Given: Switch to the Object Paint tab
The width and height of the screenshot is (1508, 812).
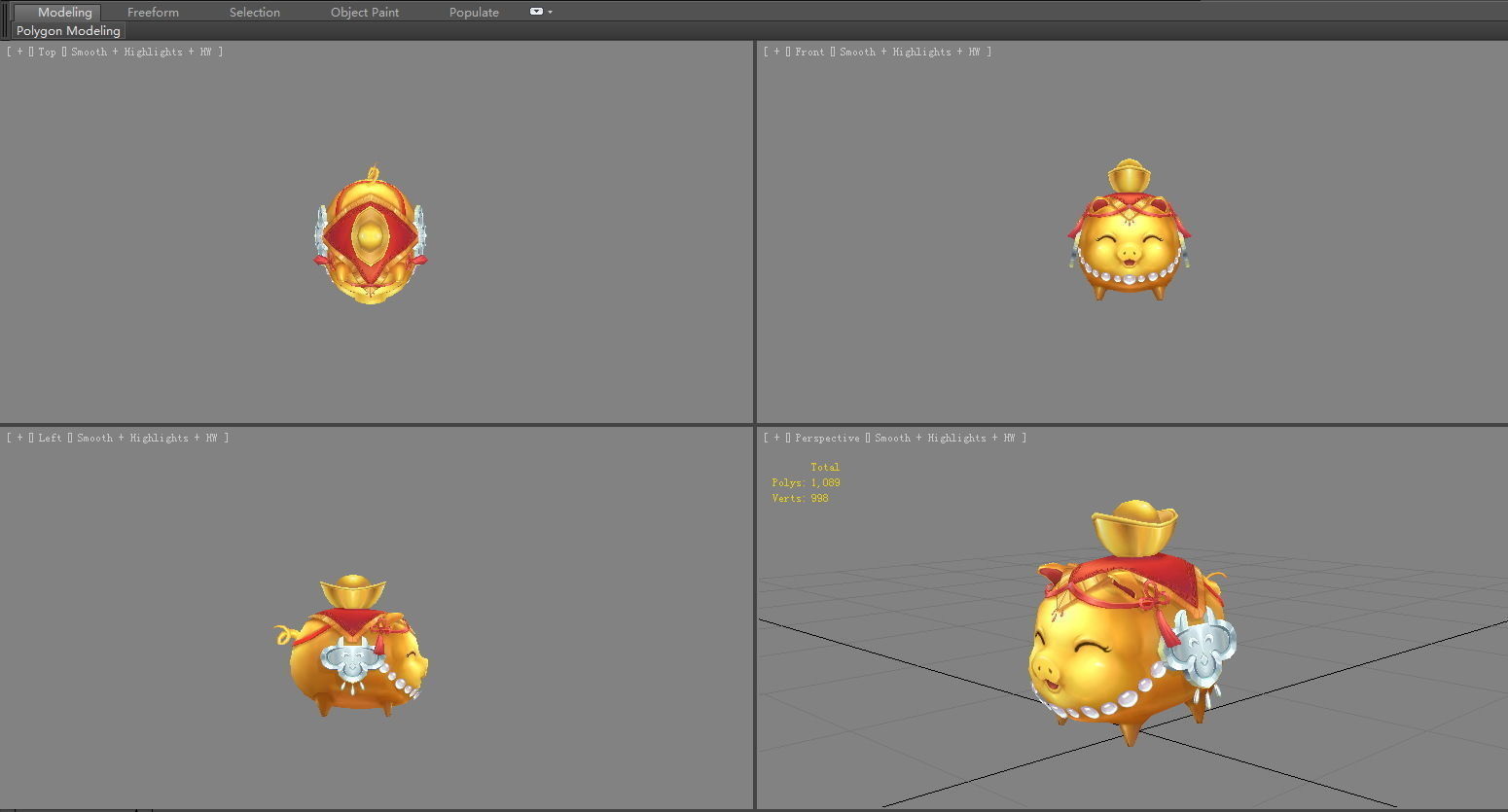Looking at the screenshot, I should coord(365,13).
